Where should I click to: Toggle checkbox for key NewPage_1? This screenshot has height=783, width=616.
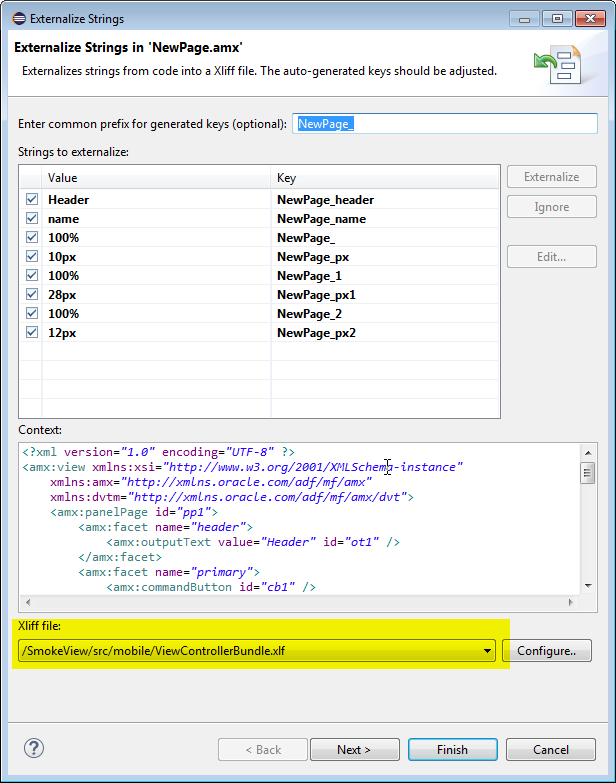(32, 275)
